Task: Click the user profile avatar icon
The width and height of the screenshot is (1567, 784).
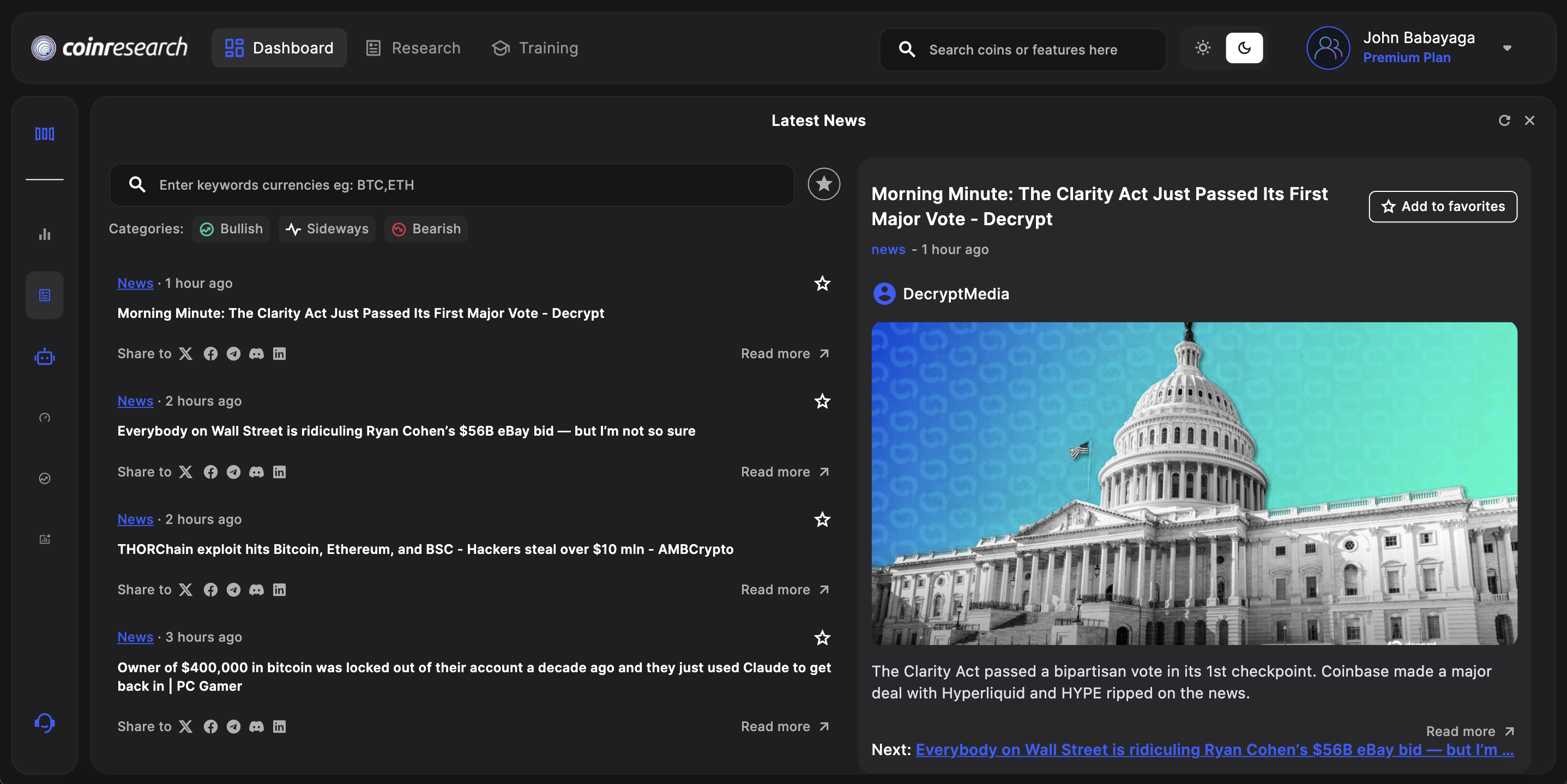Action: [x=1328, y=47]
